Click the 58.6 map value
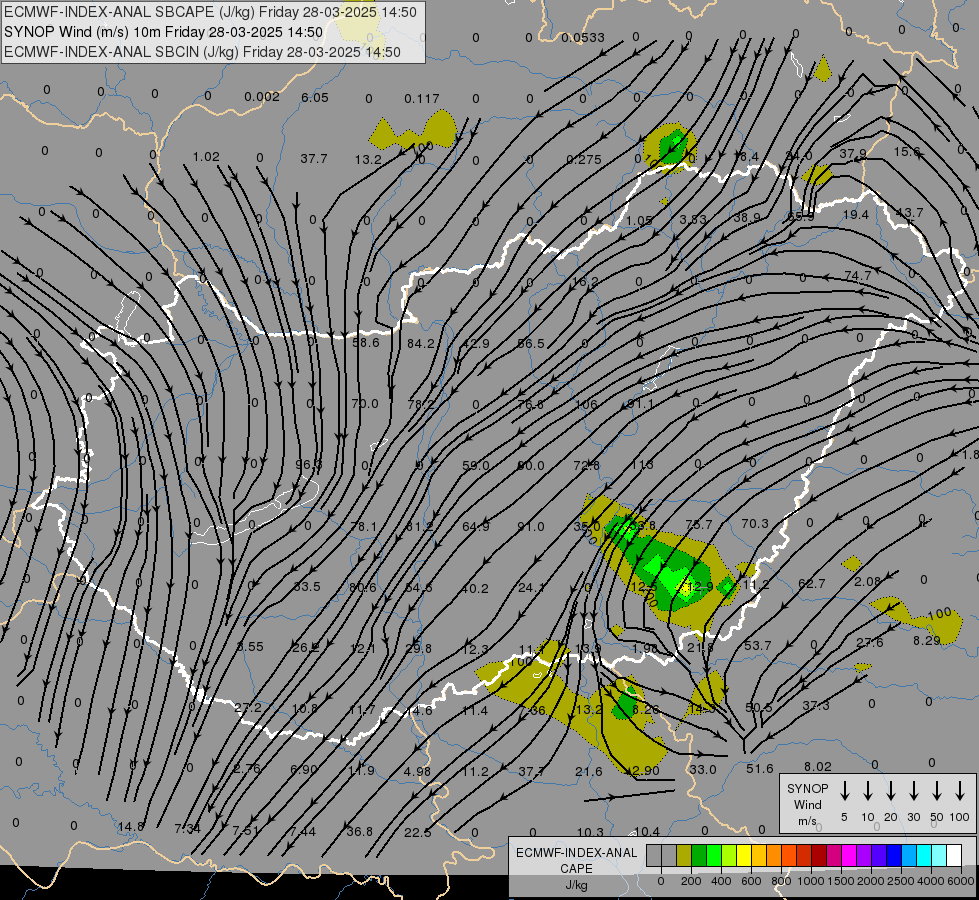The image size is (979, 900). [x=366, y=342]
